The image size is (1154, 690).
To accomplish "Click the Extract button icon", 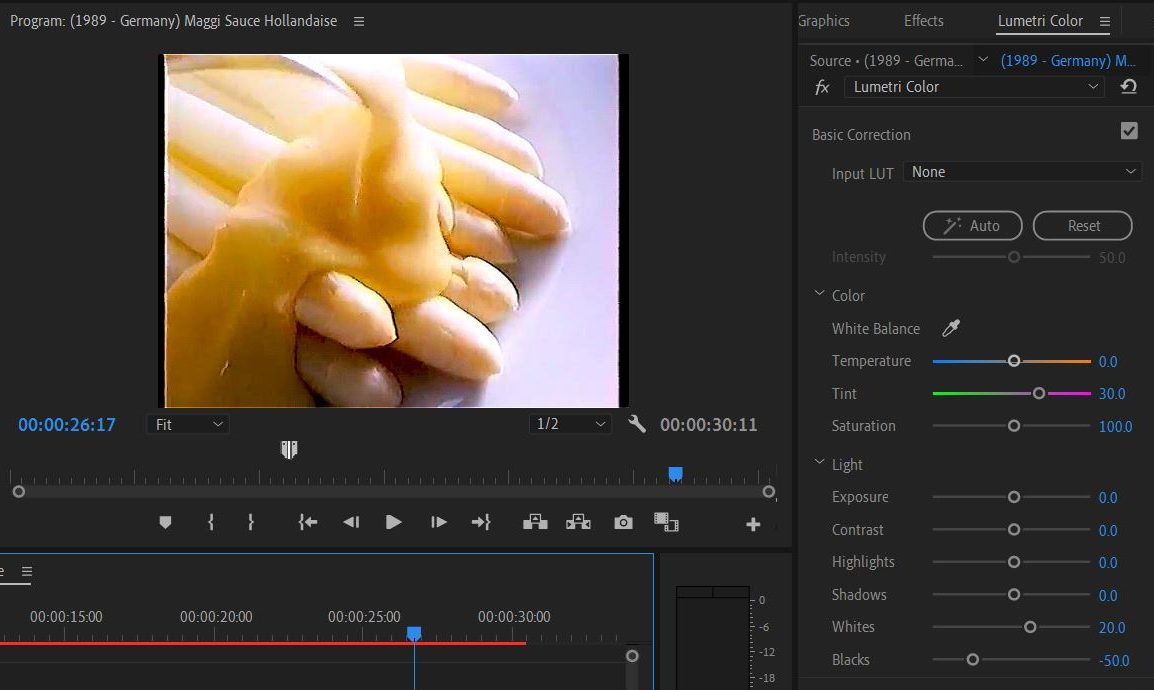I will click(x=578, y=522).
